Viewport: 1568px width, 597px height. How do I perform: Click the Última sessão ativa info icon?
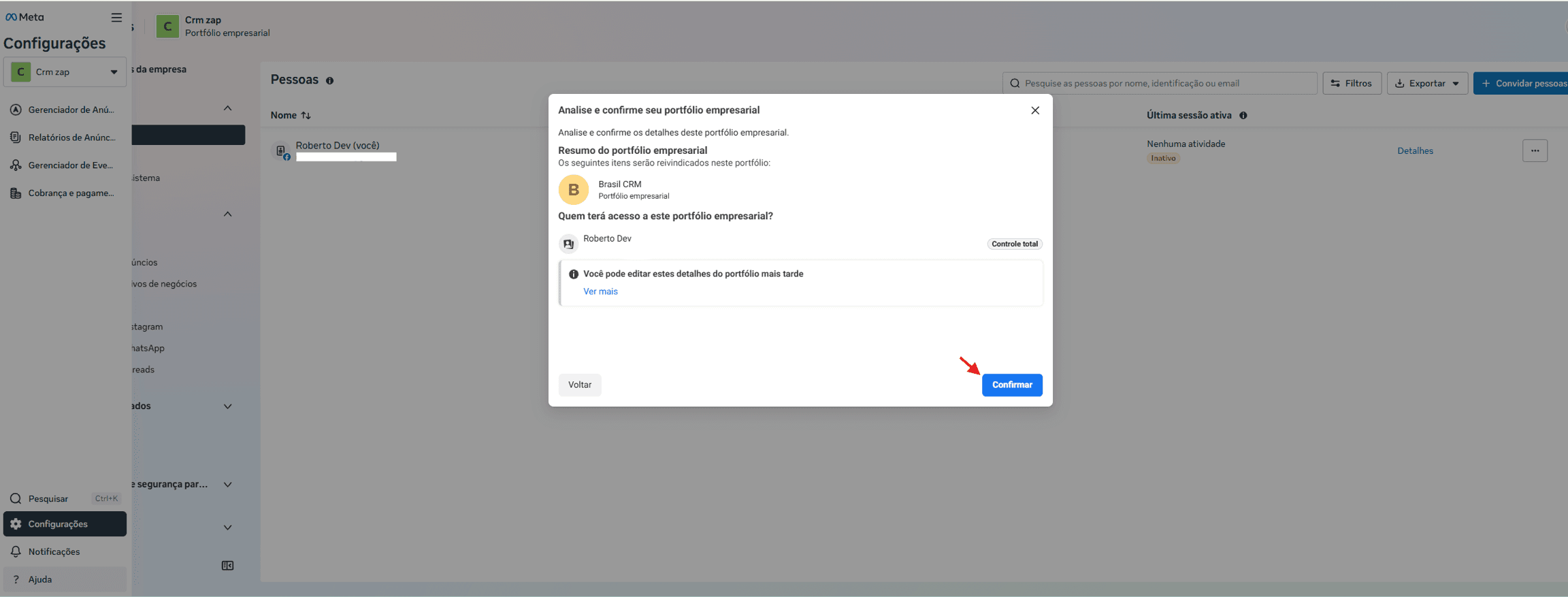point(1243,116)
